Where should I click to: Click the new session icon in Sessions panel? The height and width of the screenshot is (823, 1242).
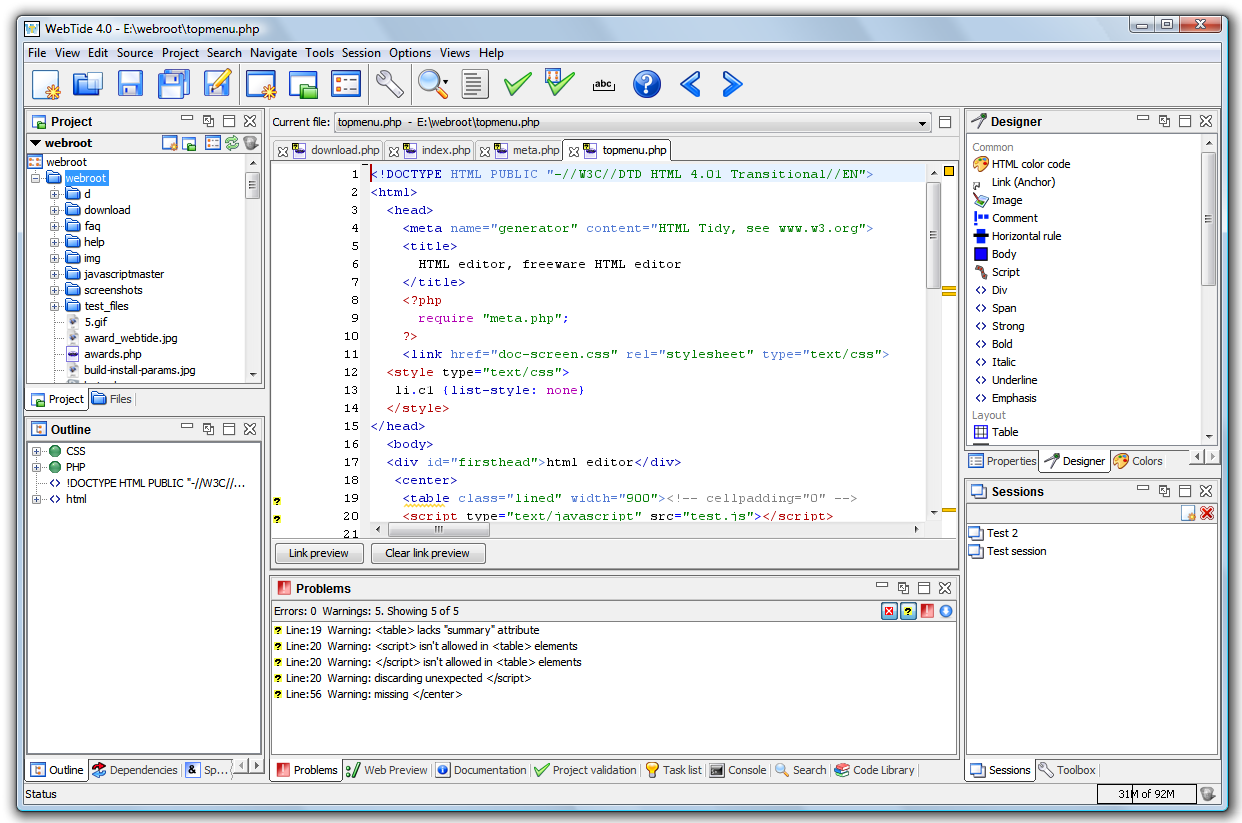1188,513
